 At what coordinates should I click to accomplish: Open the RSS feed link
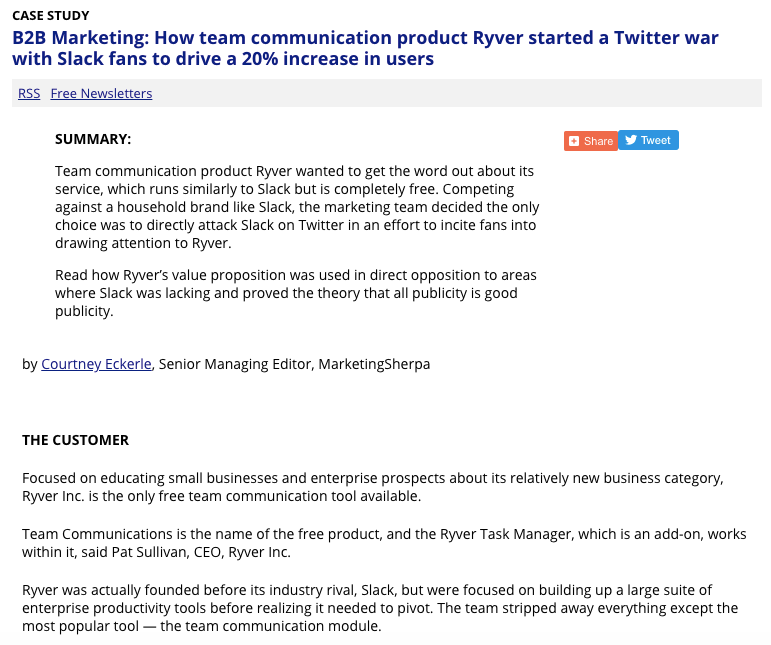(29, 93)
